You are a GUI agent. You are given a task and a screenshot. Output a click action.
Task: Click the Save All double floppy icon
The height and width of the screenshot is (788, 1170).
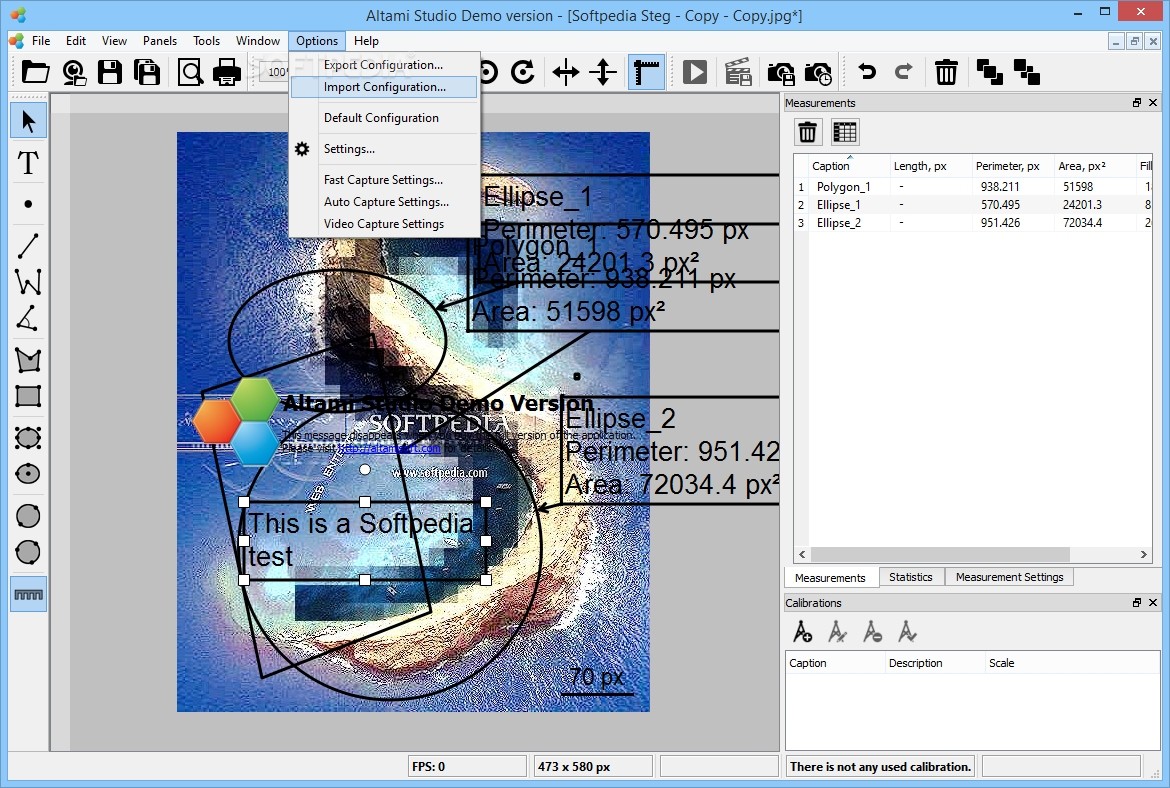pos(147,72)
